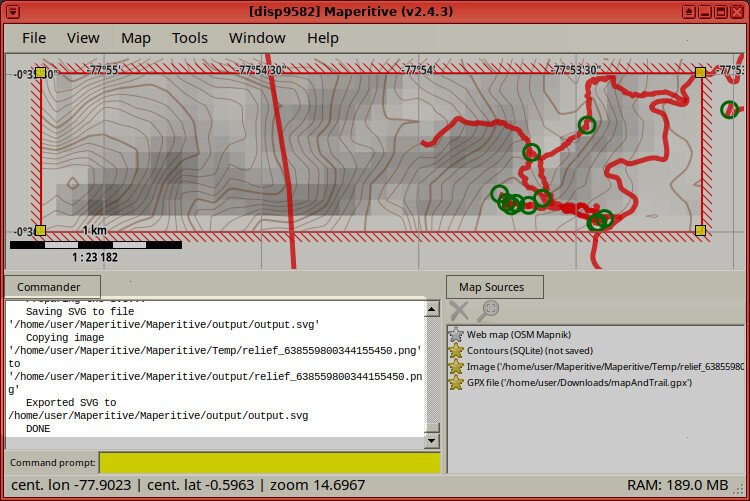This screenshot has width=750, height=501.
Task: Click the Commander scrollbar thumb
Action: pyautogui.click(x=432, y=428)
